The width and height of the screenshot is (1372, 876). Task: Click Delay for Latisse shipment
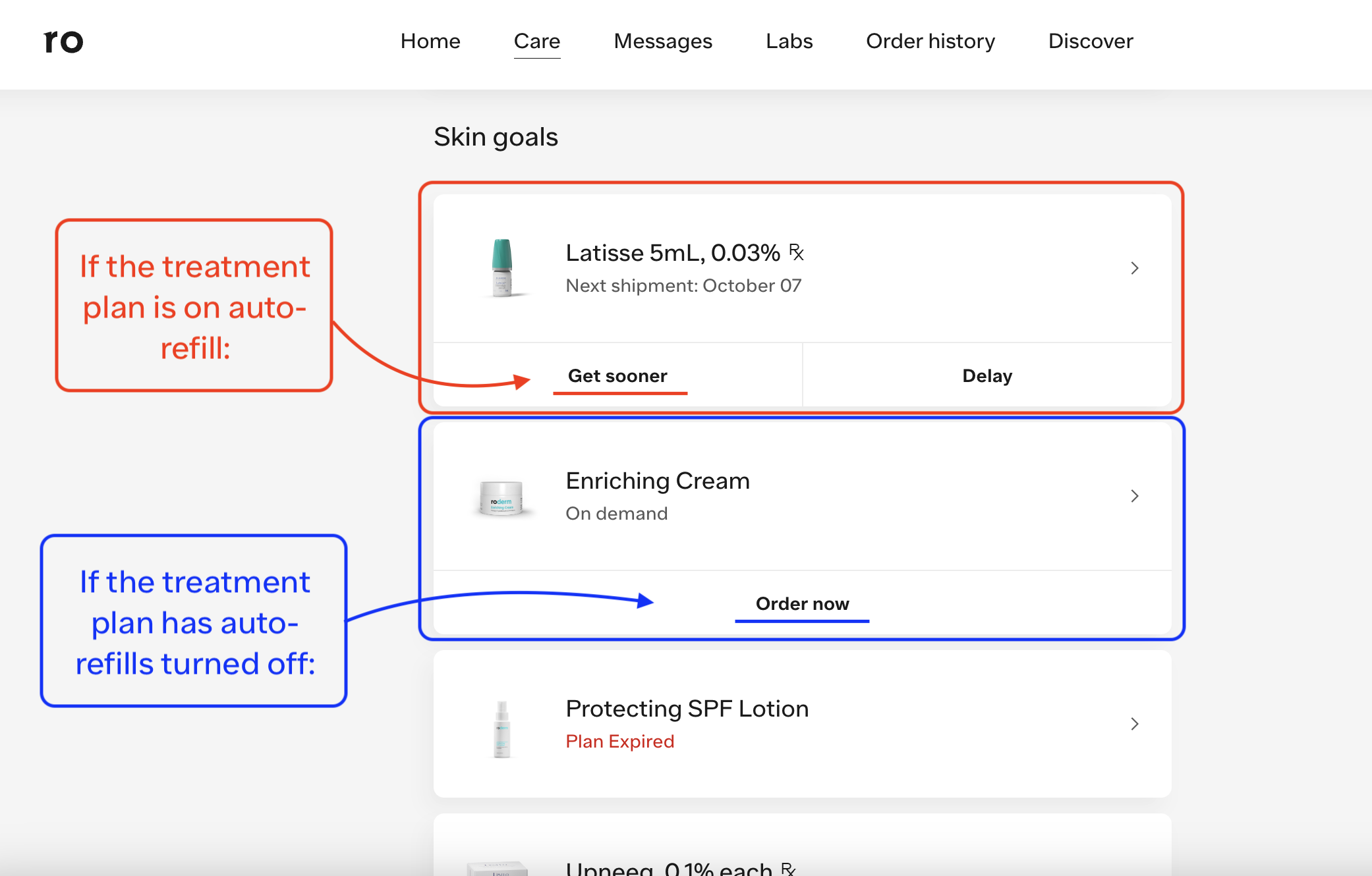coord(987,375)
